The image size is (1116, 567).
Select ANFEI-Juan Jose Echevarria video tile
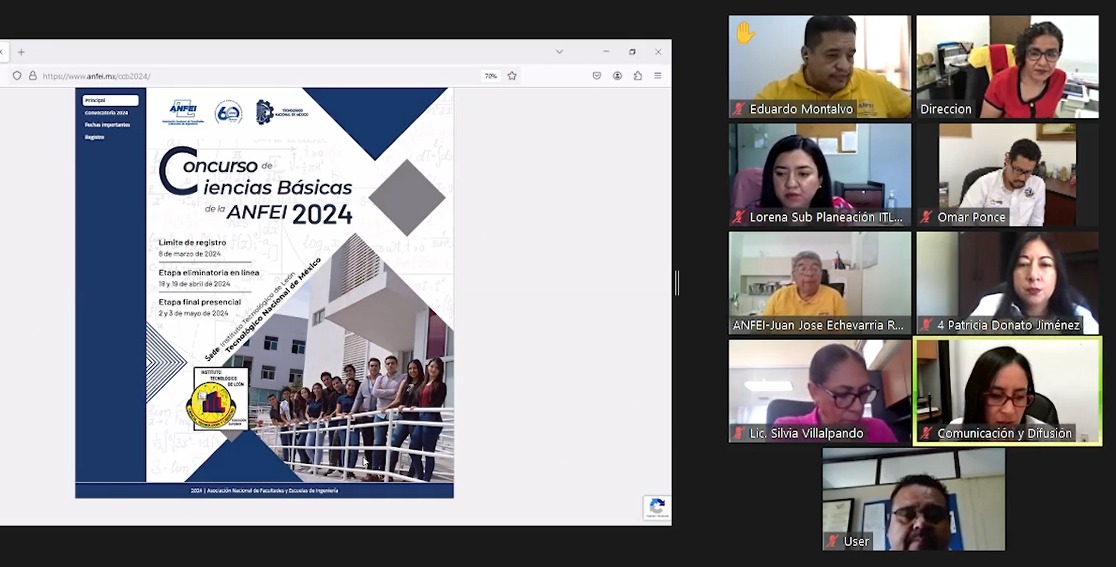point(820,283)
